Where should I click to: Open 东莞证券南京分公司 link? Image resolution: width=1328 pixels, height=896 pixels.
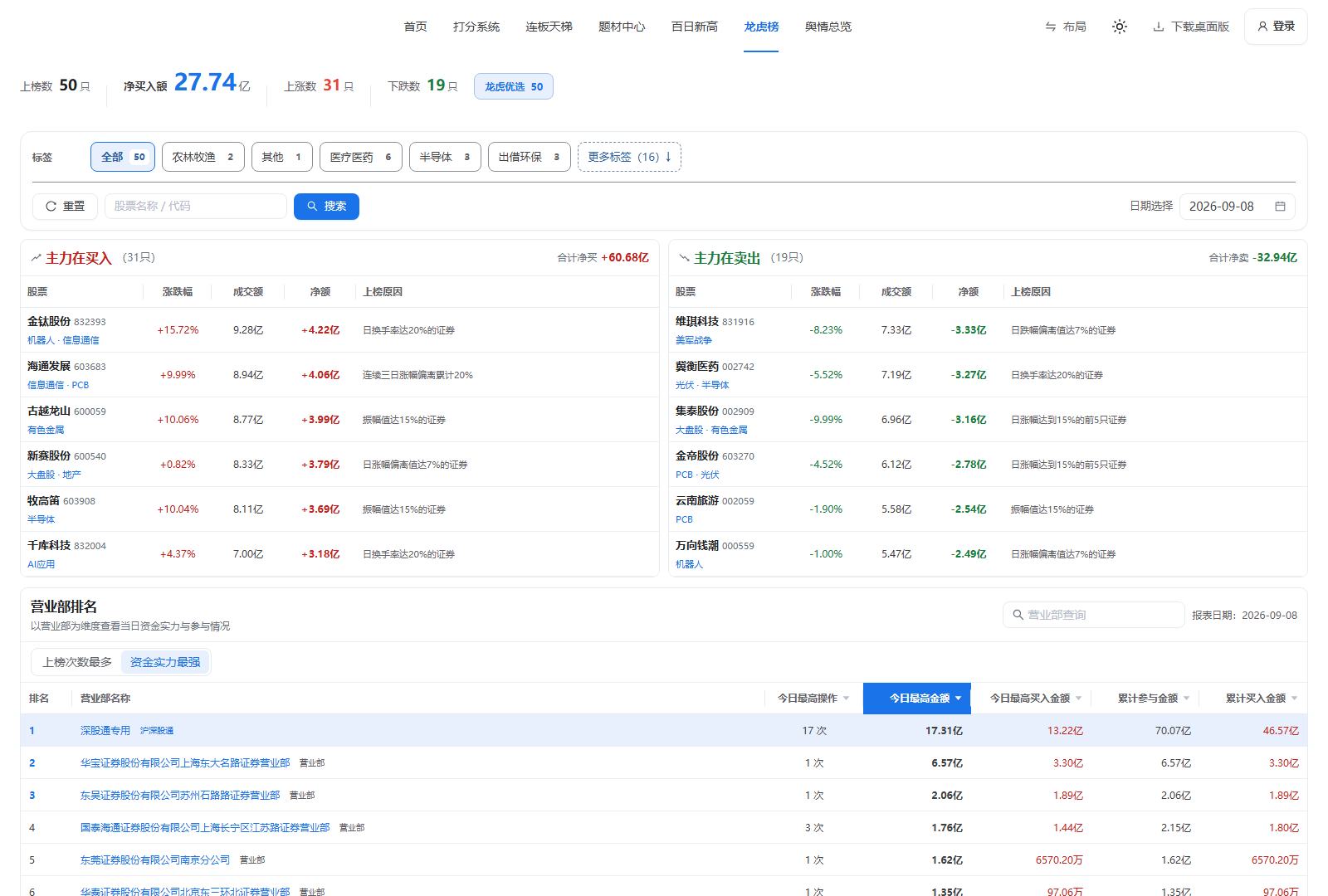tap(155, 860)
